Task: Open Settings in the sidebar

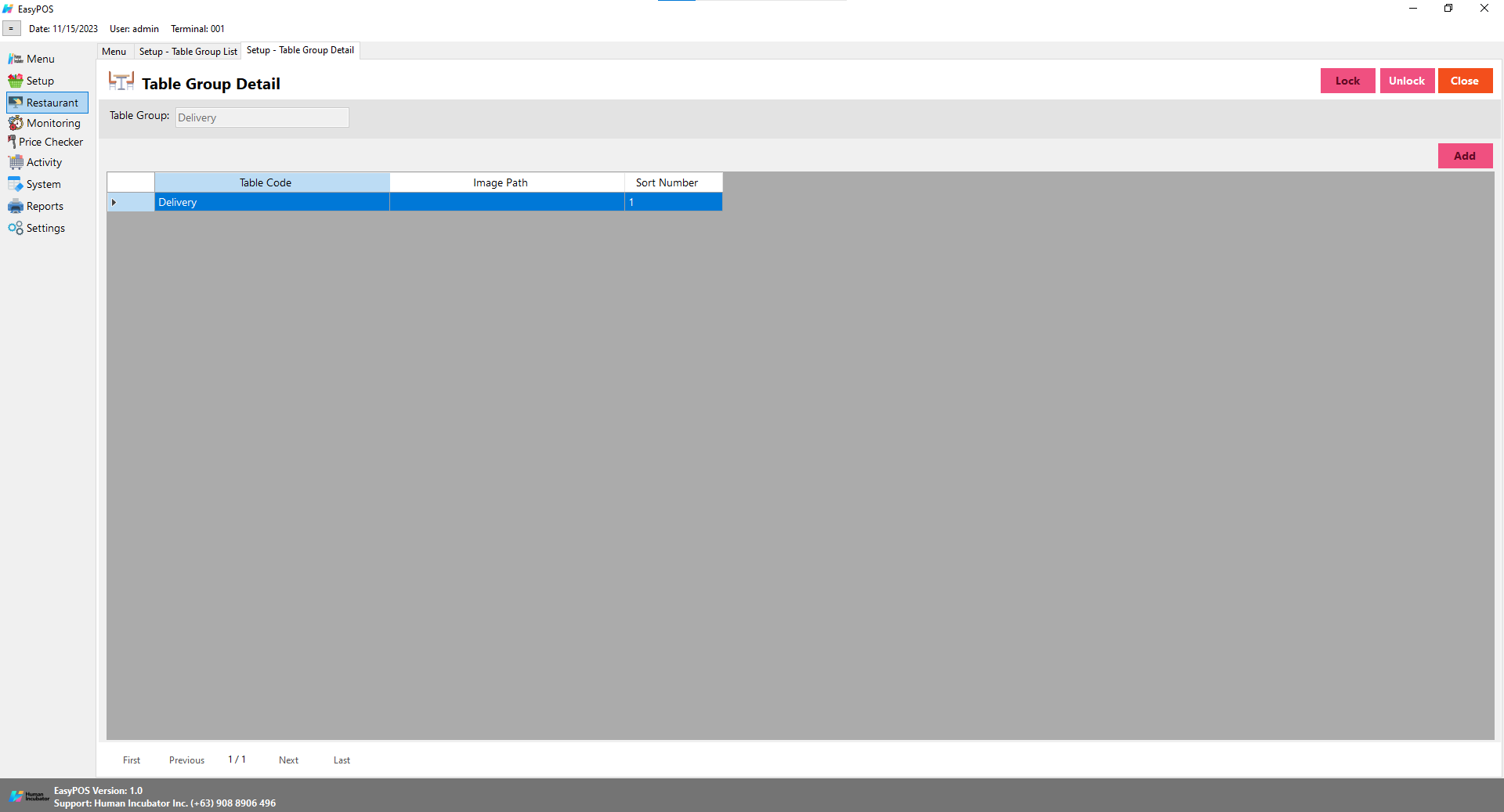Action: click(x=45, y=228)
